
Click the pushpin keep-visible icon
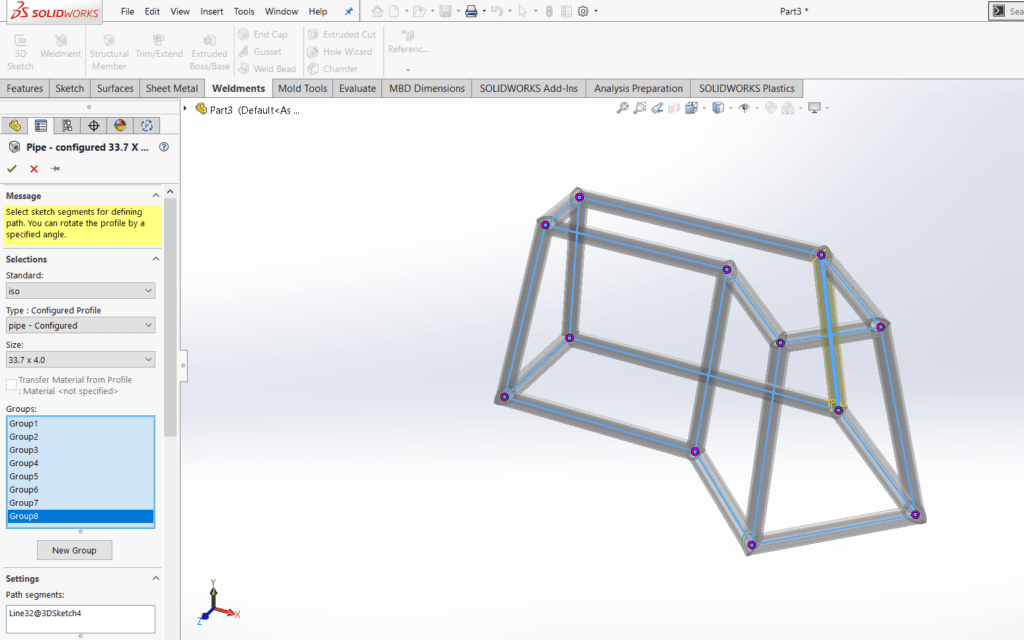point(56,169)
